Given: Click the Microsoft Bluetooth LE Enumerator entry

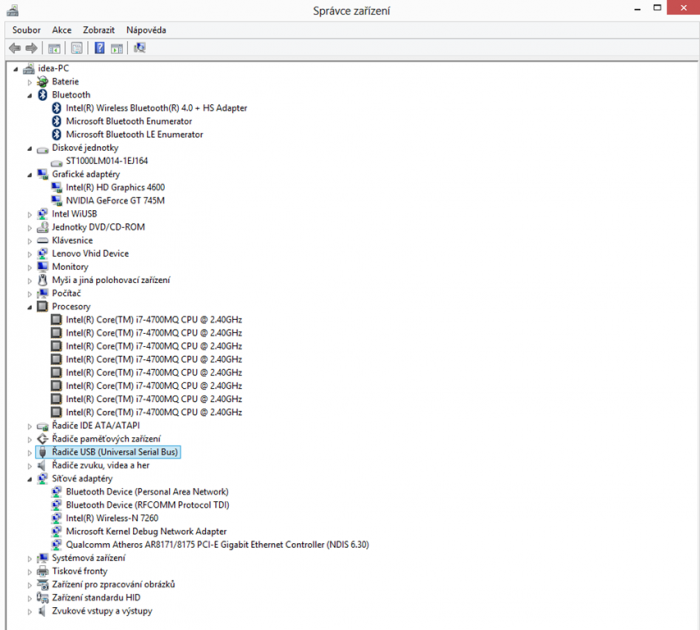Looking at the screenshot, I should 134,134.
